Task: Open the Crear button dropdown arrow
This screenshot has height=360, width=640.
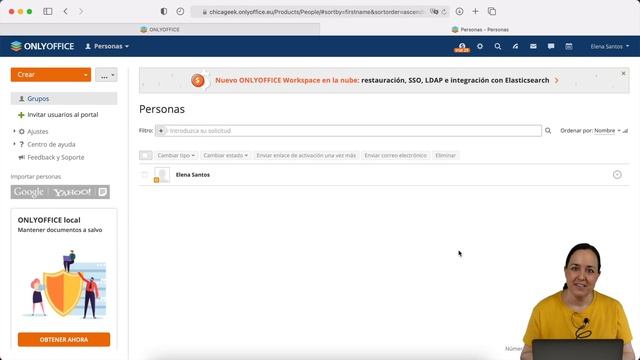Action: [85, 75]
